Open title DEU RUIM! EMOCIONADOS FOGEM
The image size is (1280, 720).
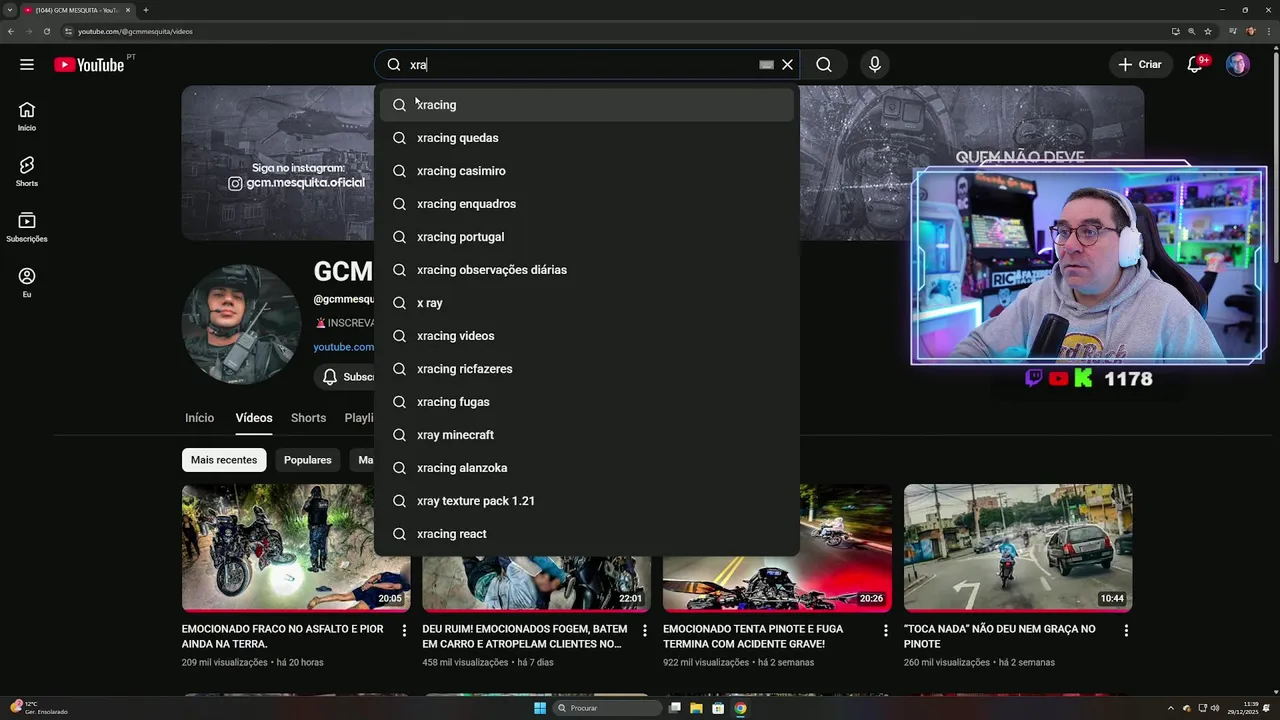(525, 636)
